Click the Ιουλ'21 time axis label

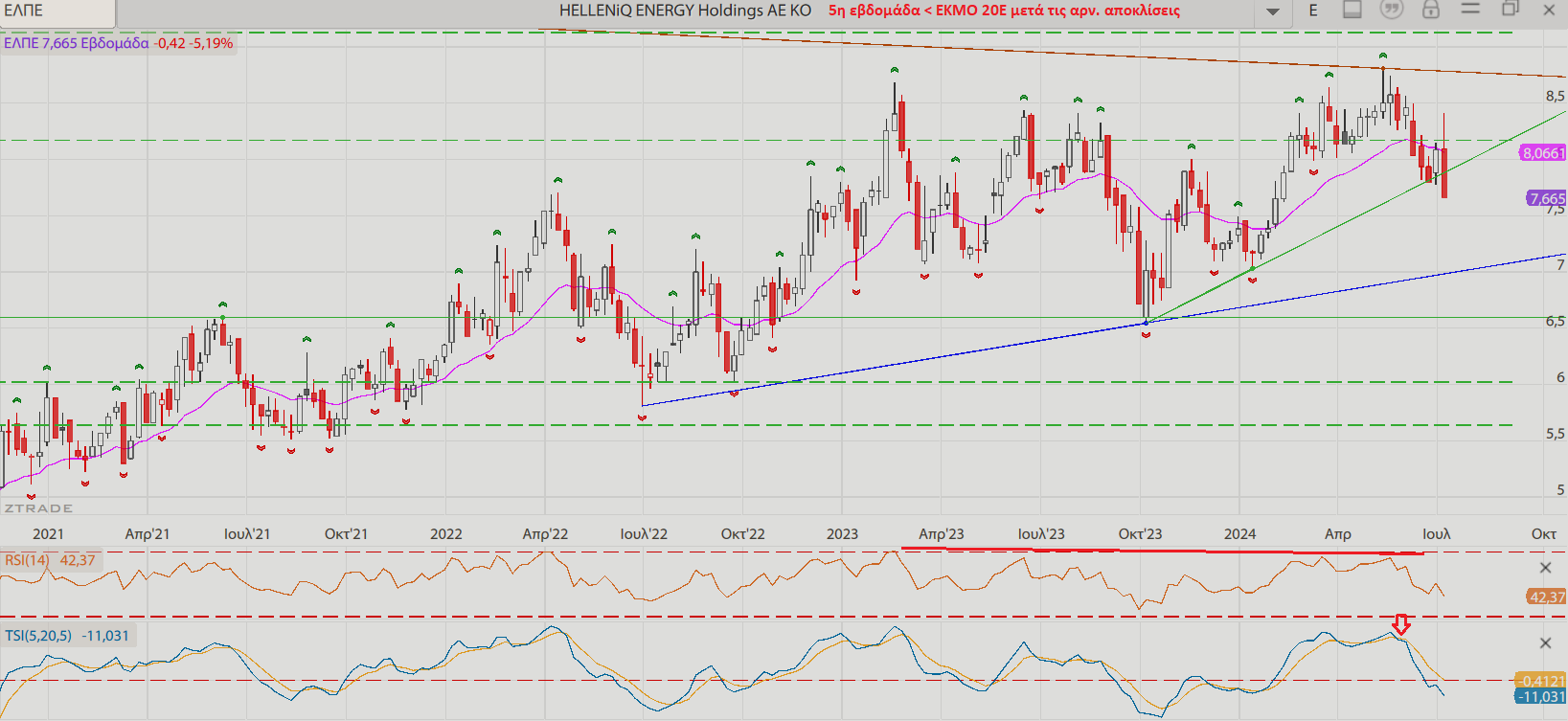tap(247, 534)
